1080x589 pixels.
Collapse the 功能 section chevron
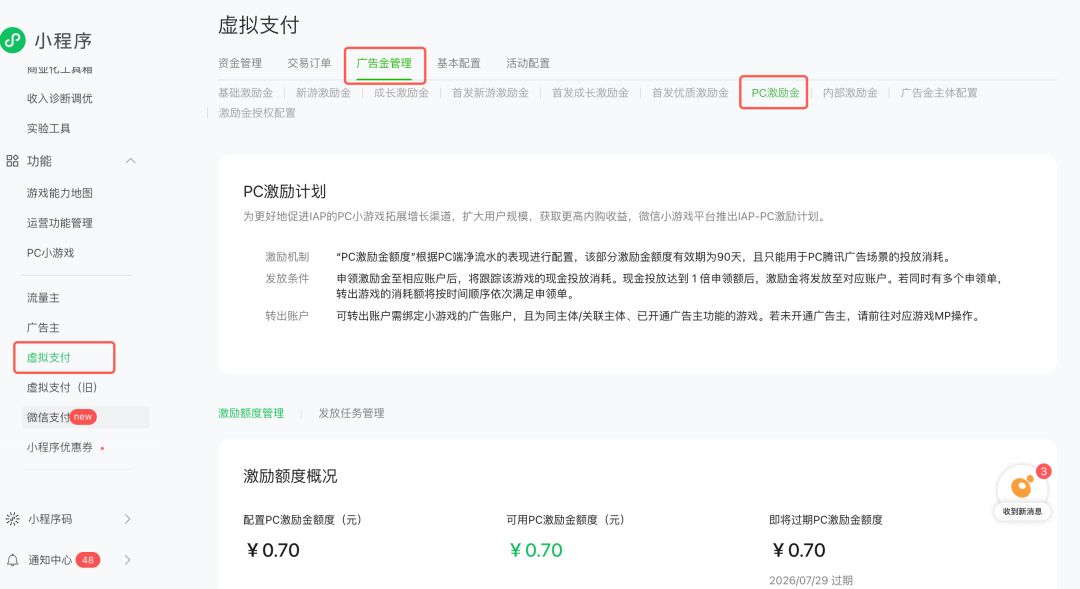[130, 161]
